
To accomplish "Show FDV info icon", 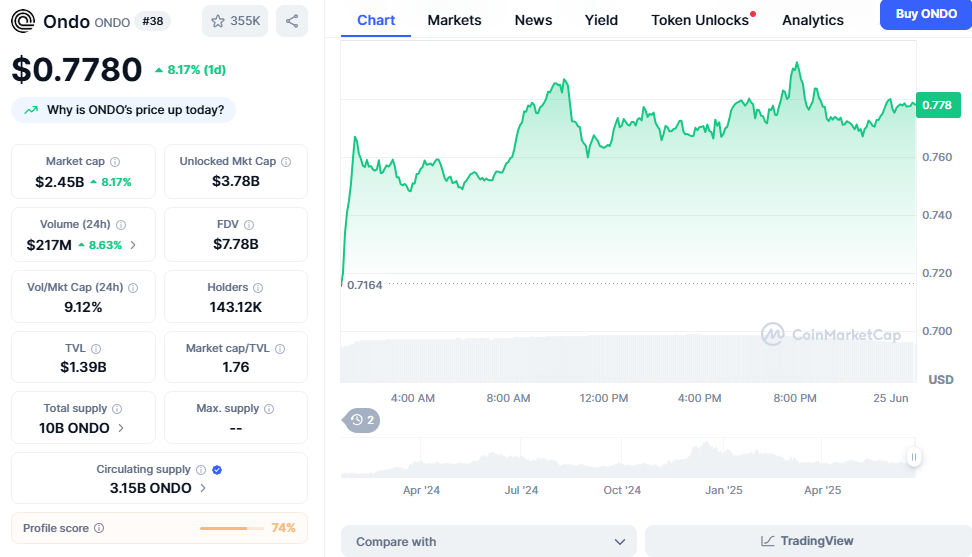I will [x=249, y=225].
